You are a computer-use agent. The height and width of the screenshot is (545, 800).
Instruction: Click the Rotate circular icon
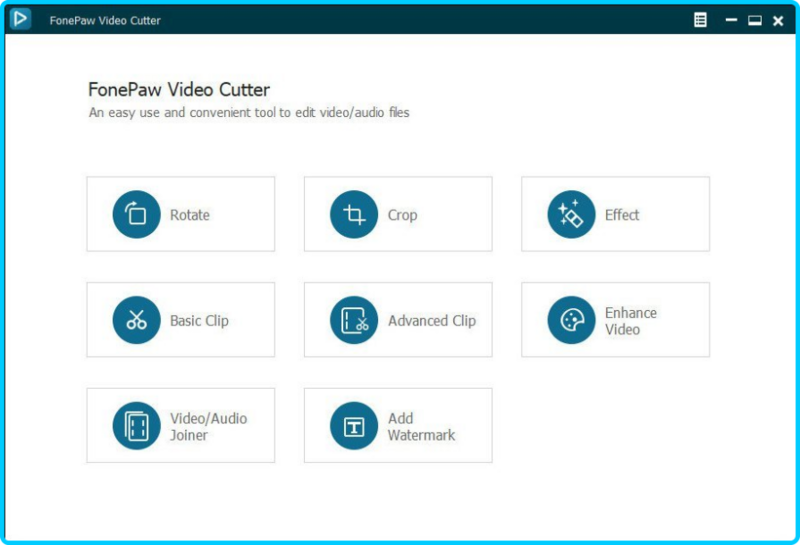[x=136, y=214]
